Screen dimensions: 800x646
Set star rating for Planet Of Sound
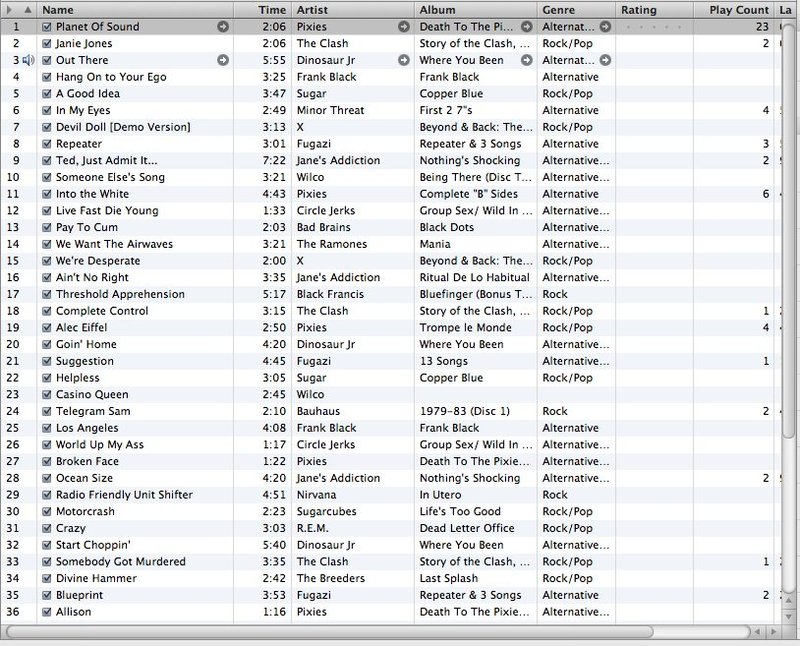(654, 27)
